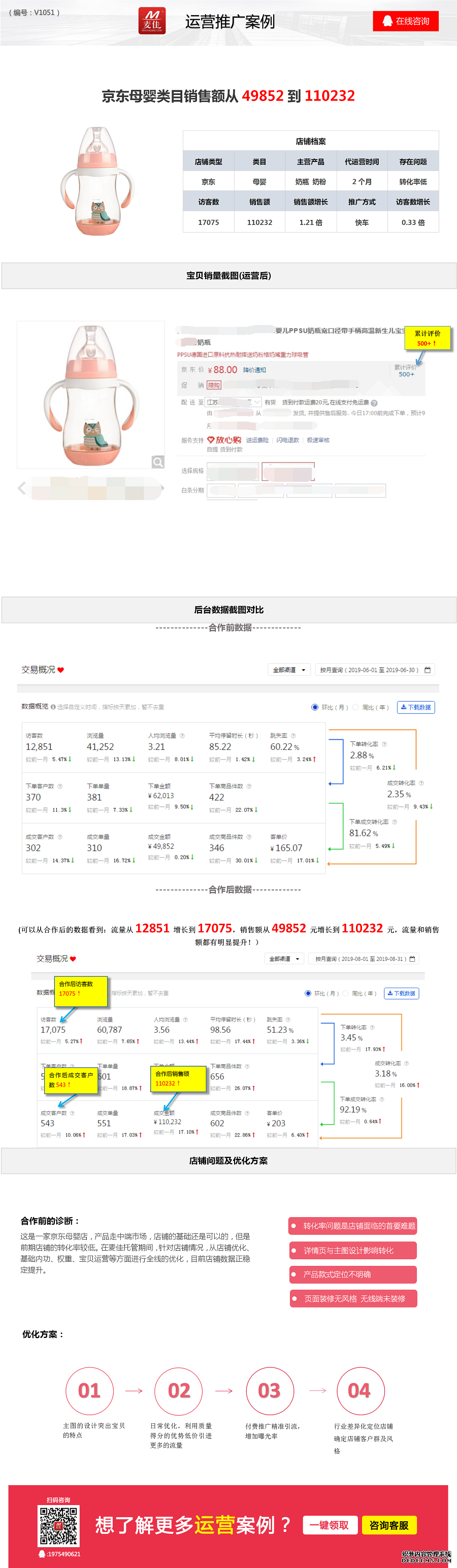Viewport: 457px width, 1568px height.
Task: Click help icon beside 成交转化率 2.35%
Action: click(x=421, y=783)
